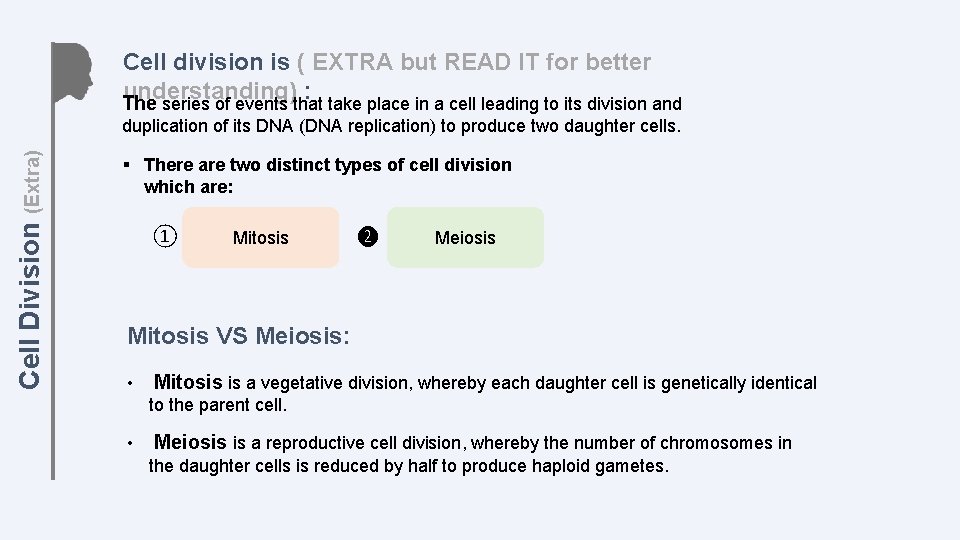Click the white circled number one
This screenshot has width=960, height=540.
point(164,237)
